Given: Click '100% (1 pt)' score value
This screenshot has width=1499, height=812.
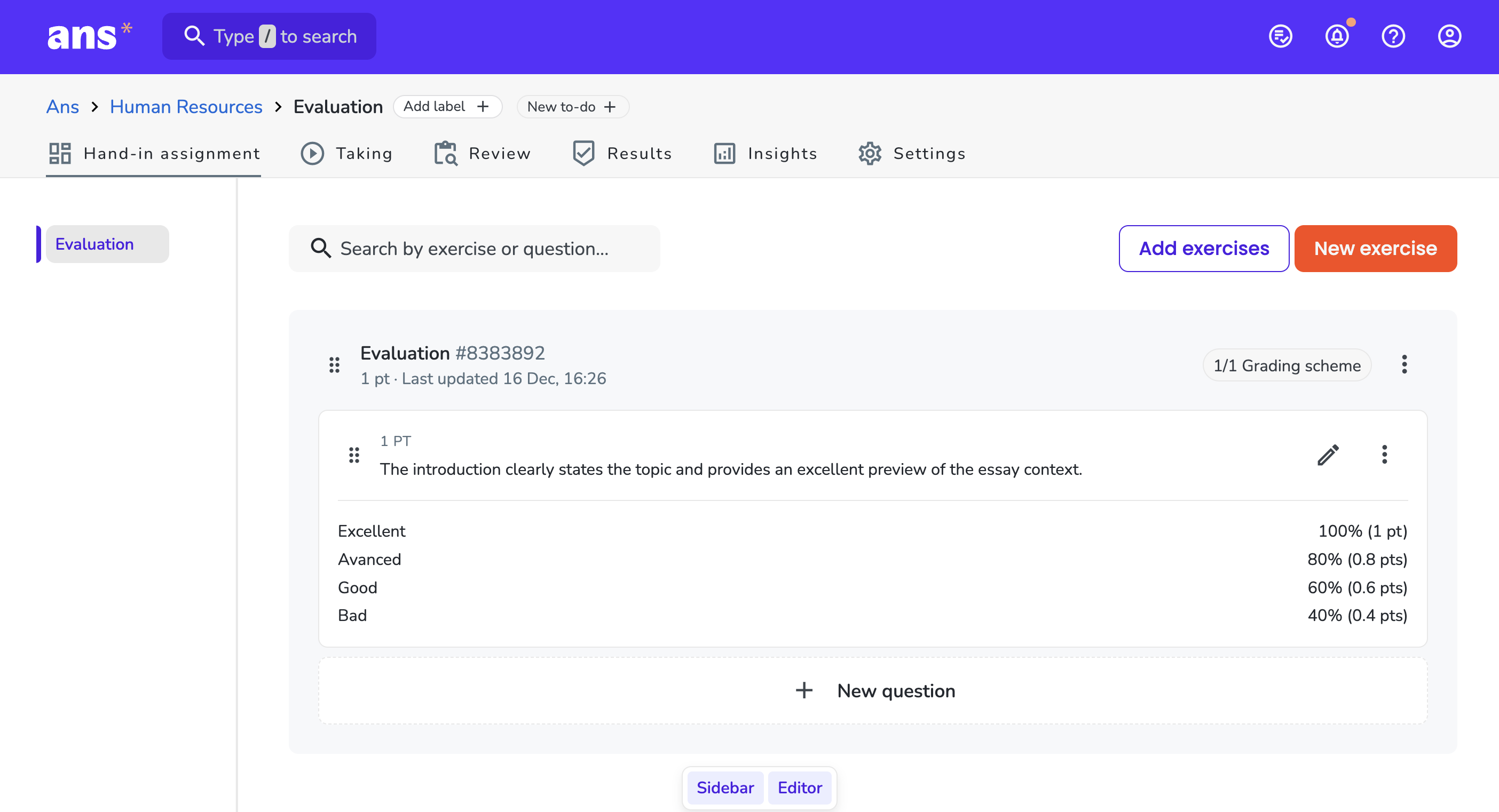Looking at the screenshot, I should coord(1362,531).
